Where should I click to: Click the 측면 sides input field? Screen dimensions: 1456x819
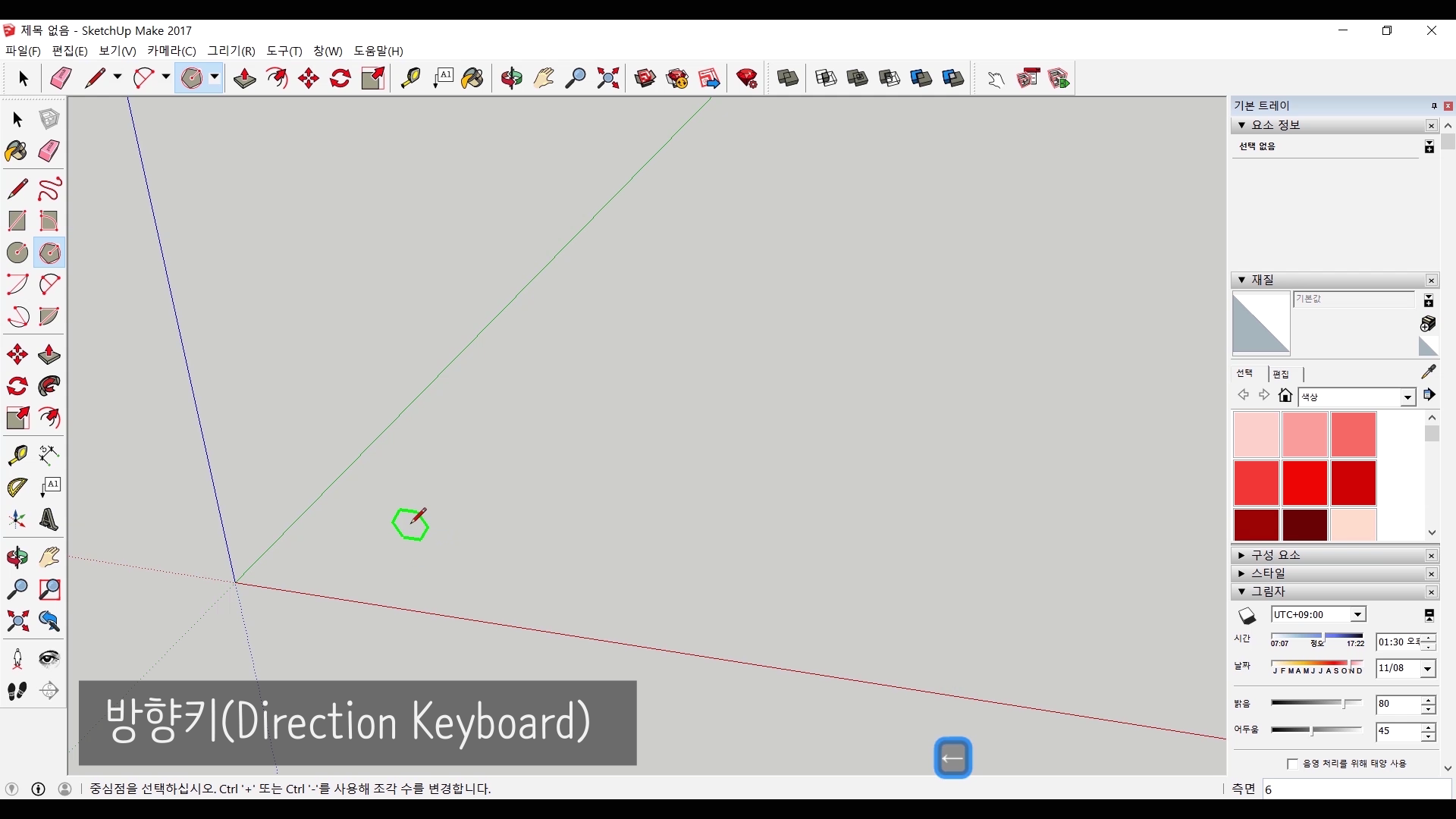point(1356,789)
